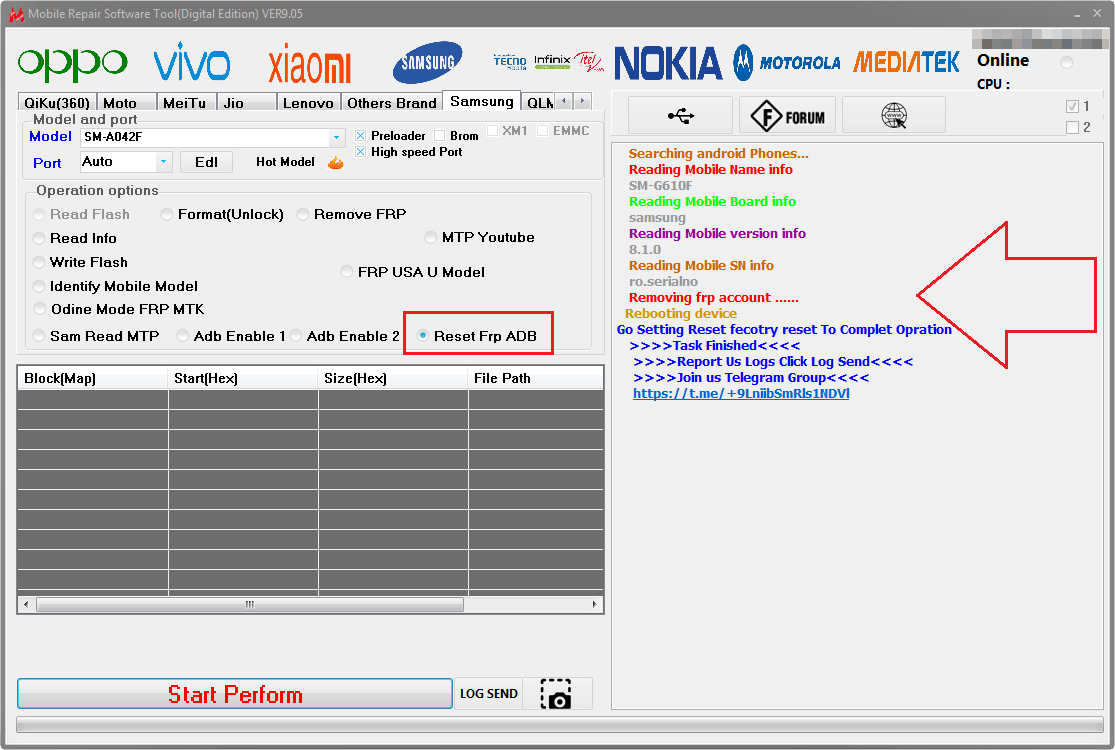Open the Forum icon button
The width and height of the screenshot is (1115, 750).
coord(789,115)
